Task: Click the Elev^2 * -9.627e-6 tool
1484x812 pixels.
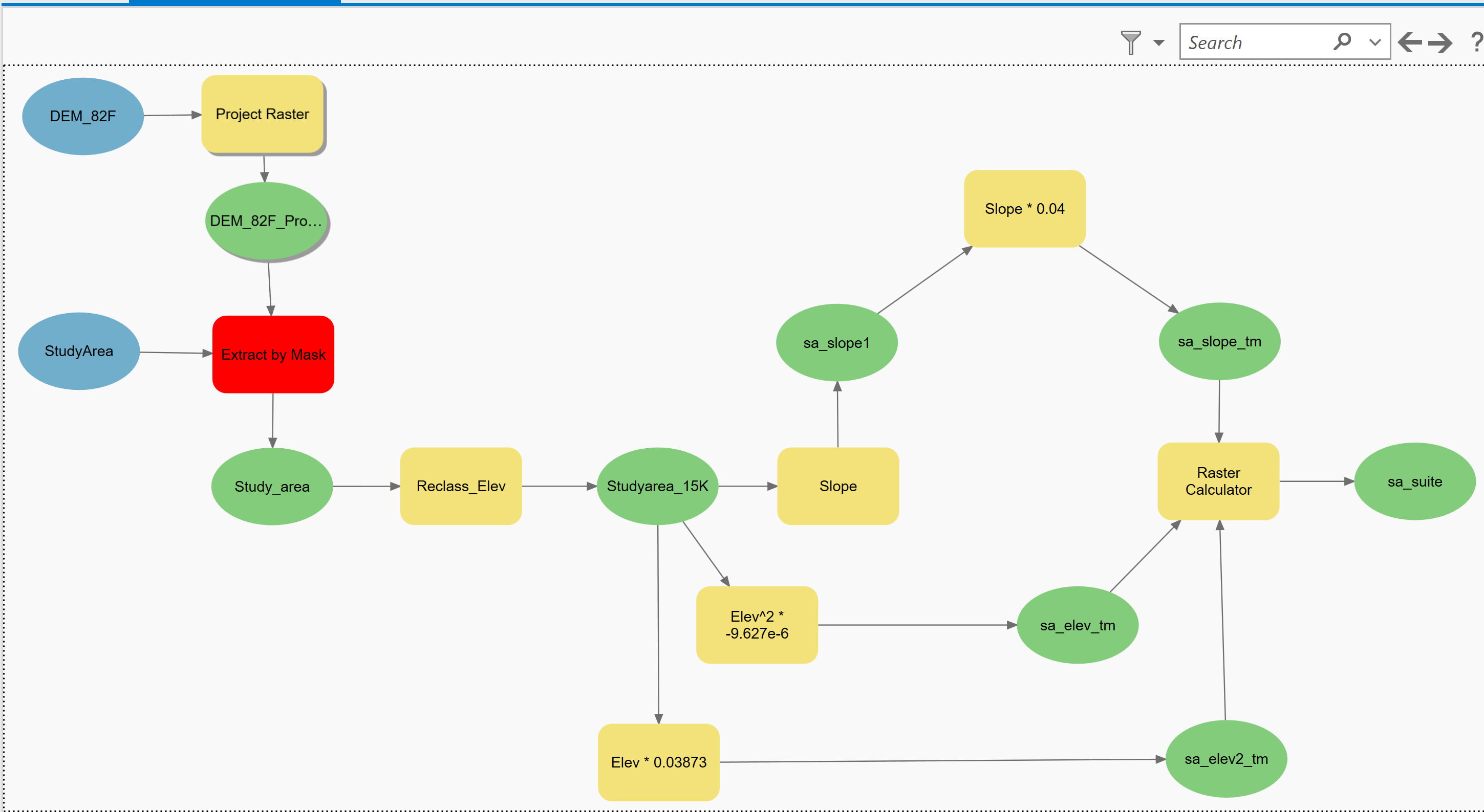Action: [757, 625]
